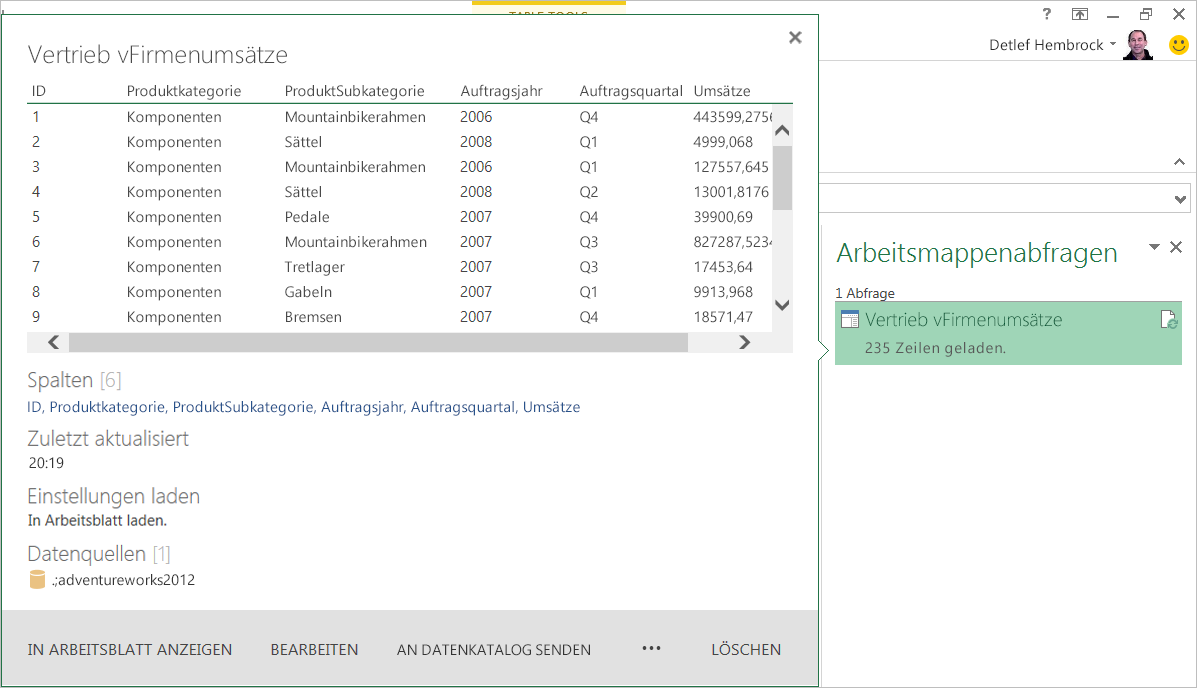This screenshot has height=688, width=1197.
Task: Open the Arbeitsmappenabfragen pane options dropdown
Action: click(x=1154, y=247)
